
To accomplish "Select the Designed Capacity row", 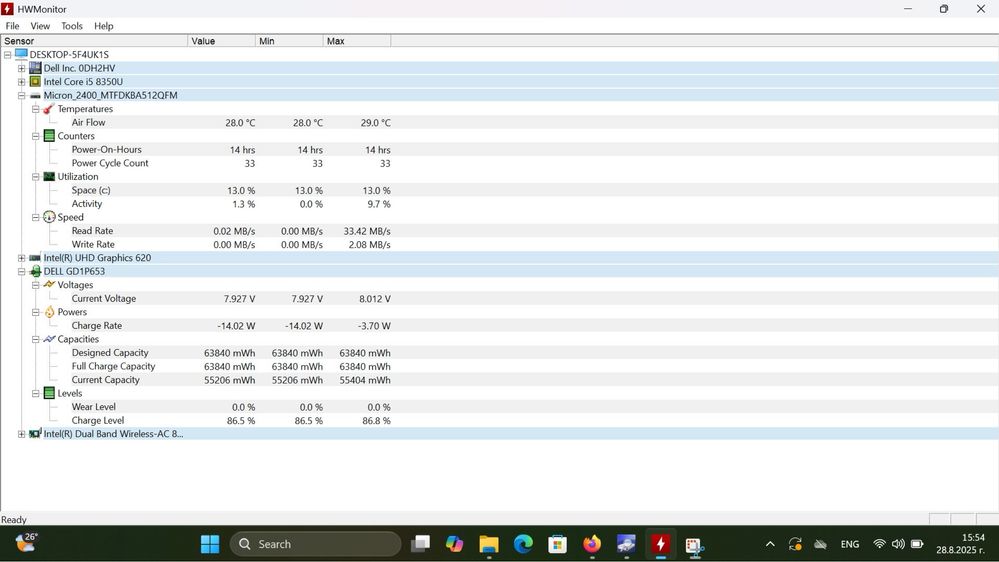I will click(500, 353).
